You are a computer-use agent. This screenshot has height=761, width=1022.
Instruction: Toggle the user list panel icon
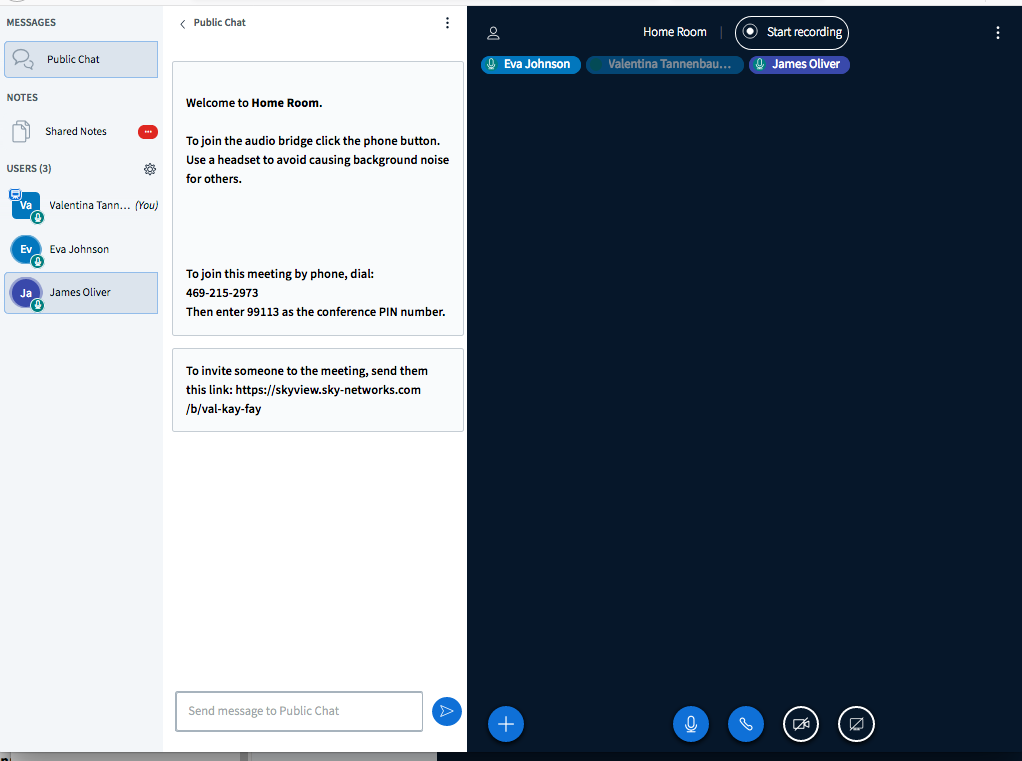[493, 33]
